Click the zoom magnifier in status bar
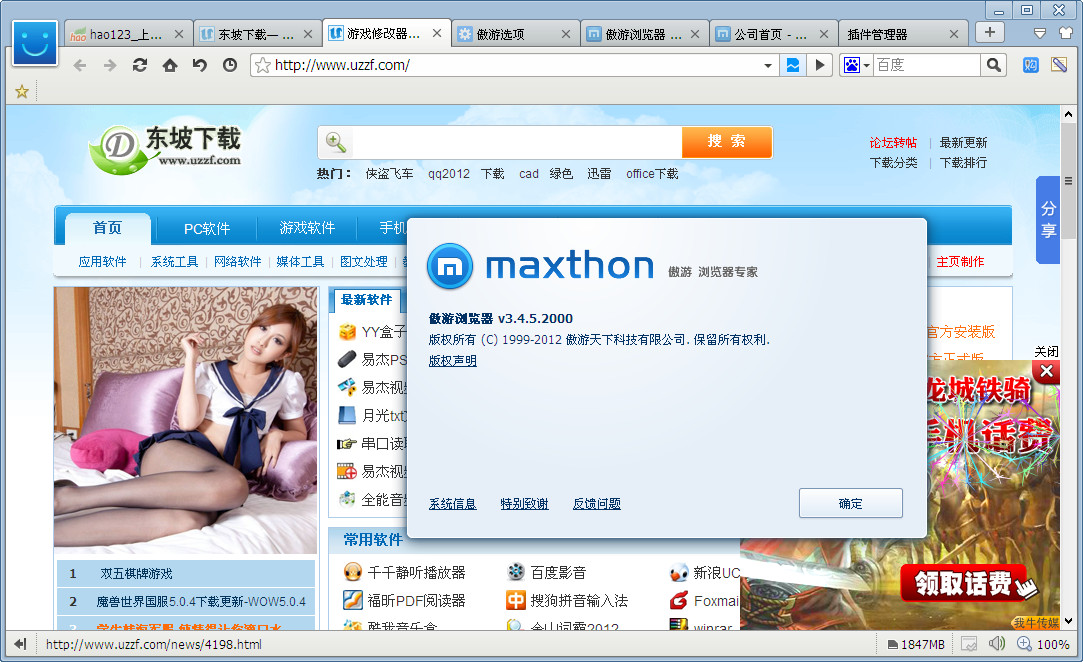Viewport: 1083px width, 662px height. click(x=1024, y=644)
